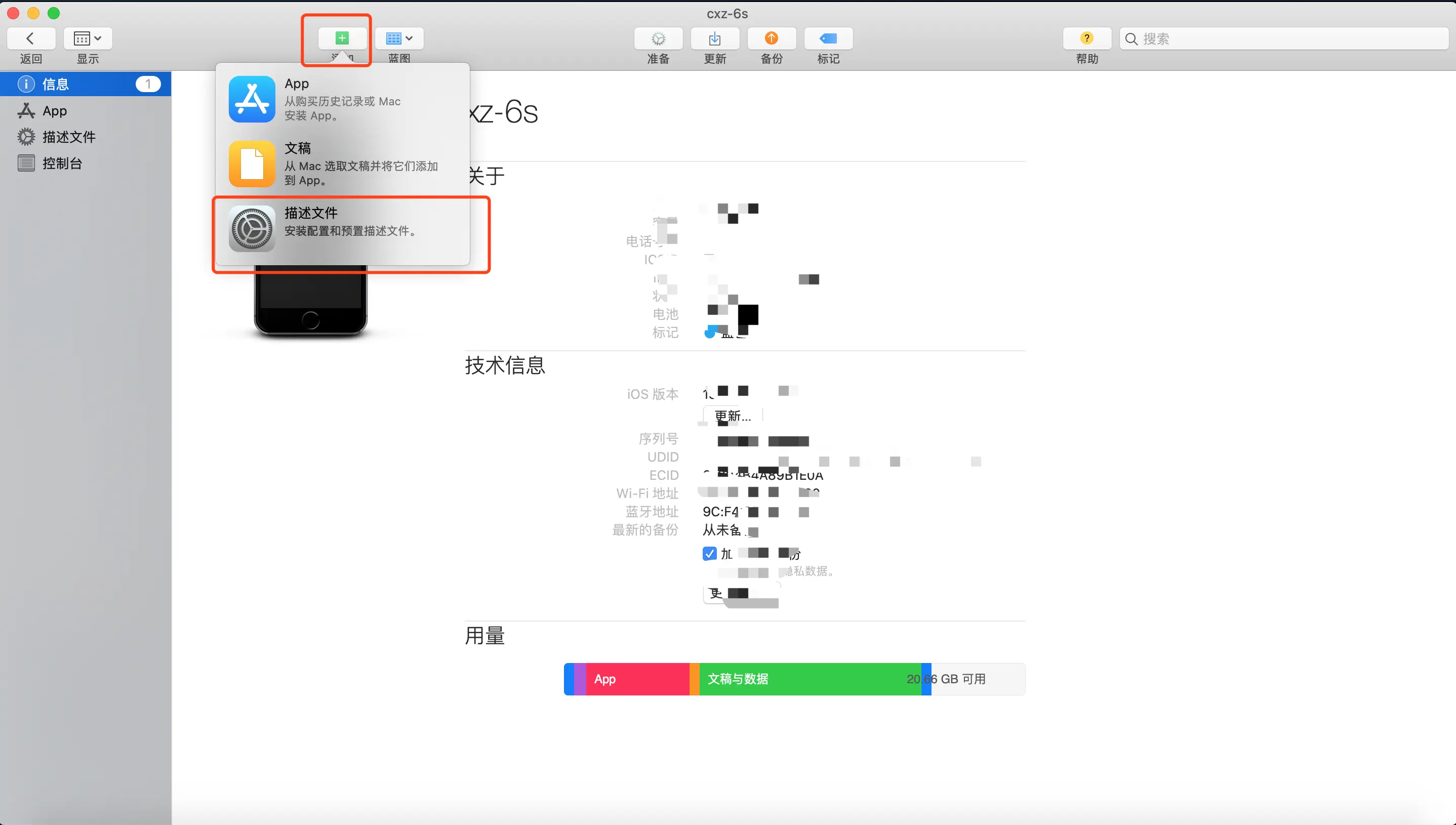This screenshot has width=1456, height=825.
Task: Open the 蓝图 blueprints dropdown
Action: pos(399,38)
